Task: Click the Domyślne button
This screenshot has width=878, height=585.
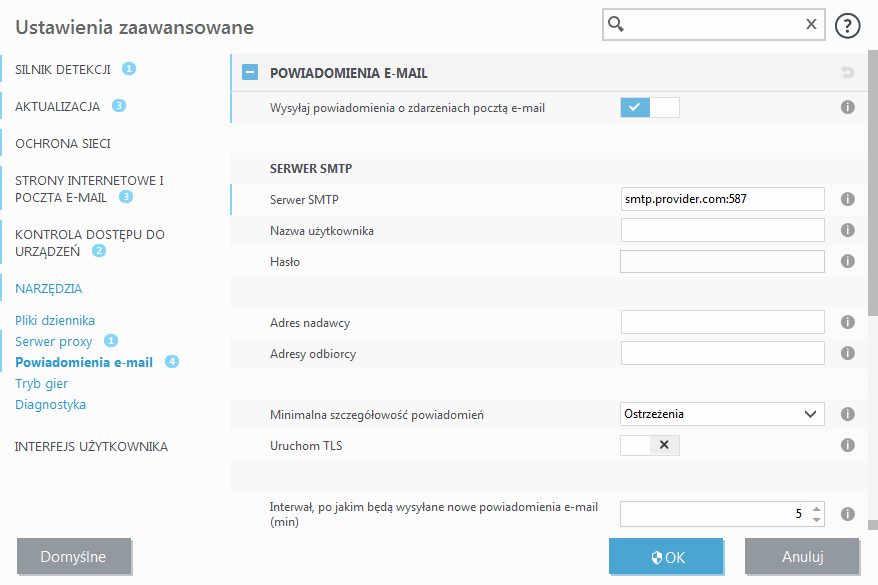Action: (74, 556)
